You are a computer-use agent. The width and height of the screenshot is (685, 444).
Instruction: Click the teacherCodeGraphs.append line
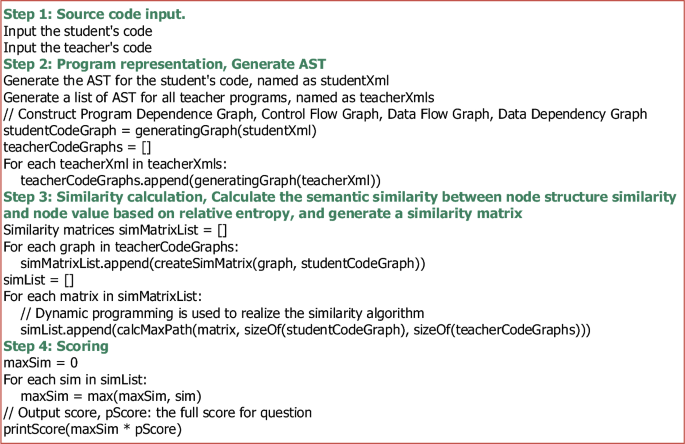(201, 180)
